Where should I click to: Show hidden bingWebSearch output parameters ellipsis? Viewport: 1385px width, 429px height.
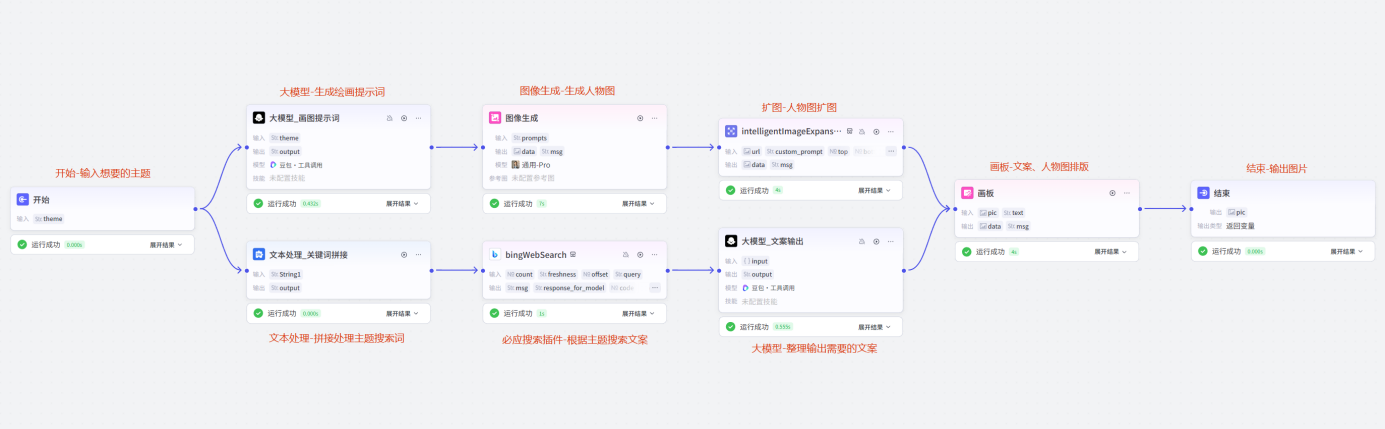tap(654, 287)
